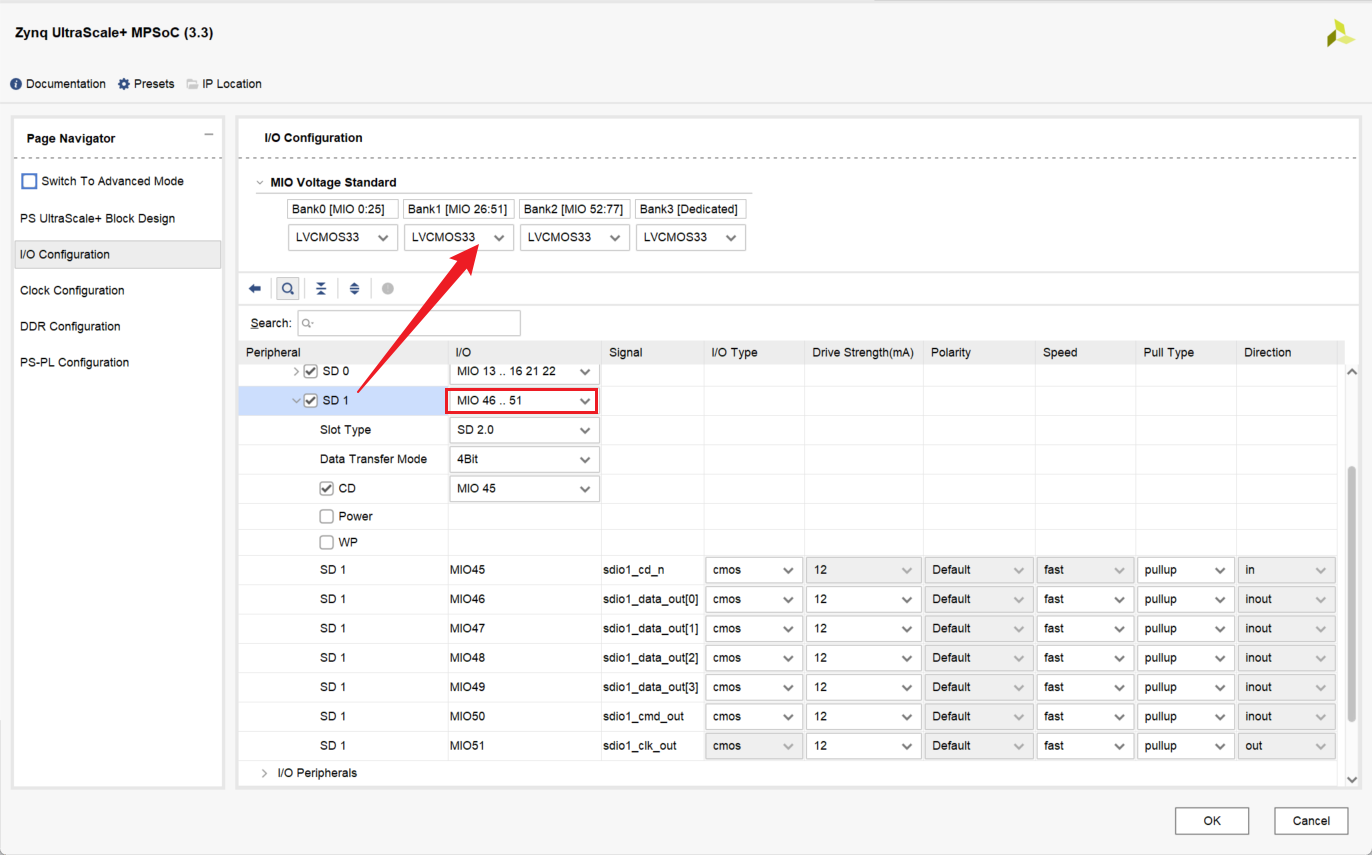This screenshot has width=1372, height=855.
Task: Select the MIO46 I/O cell
Action: point(524,599)
